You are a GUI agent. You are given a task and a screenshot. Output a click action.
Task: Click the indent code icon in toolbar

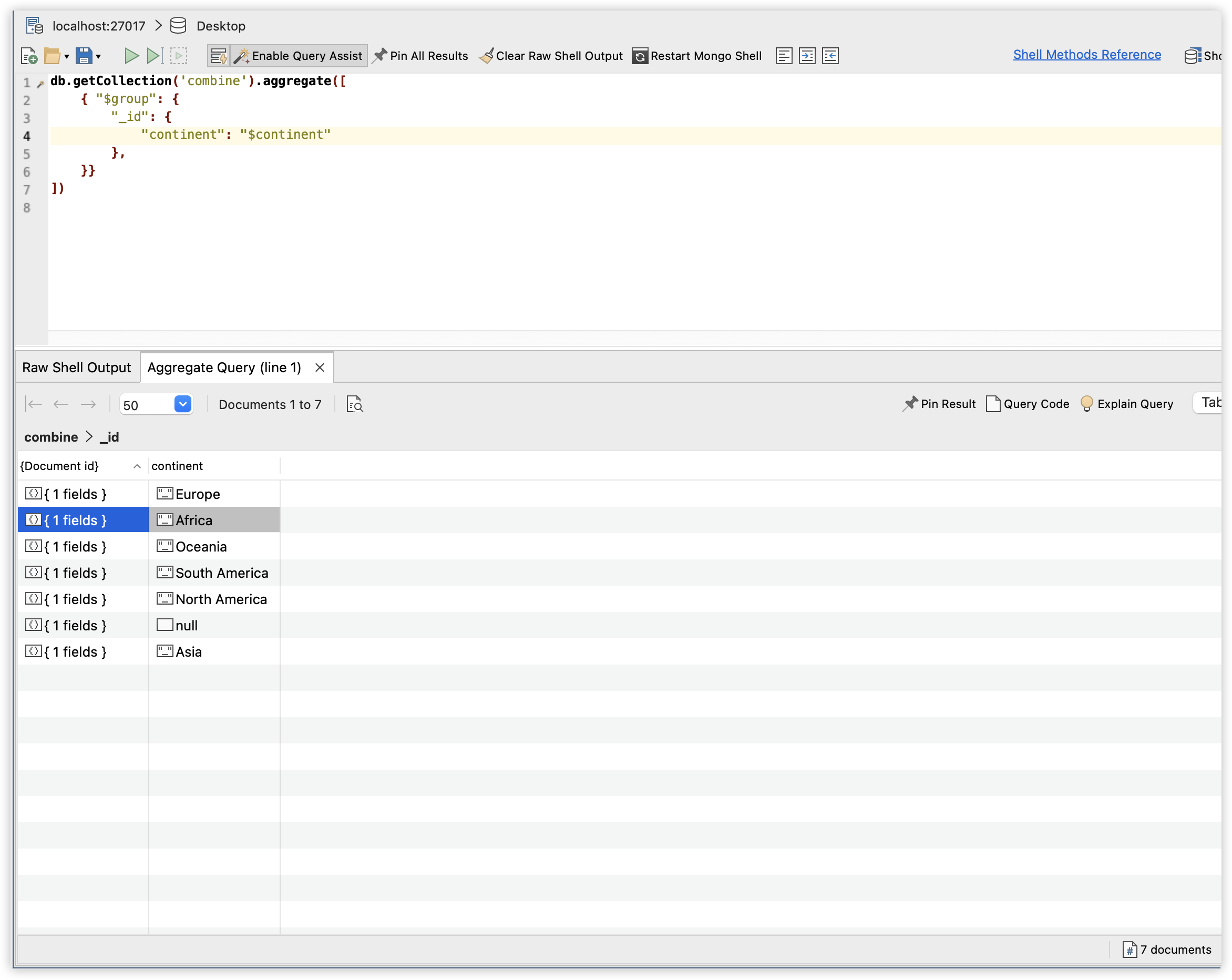pos(807,56)
